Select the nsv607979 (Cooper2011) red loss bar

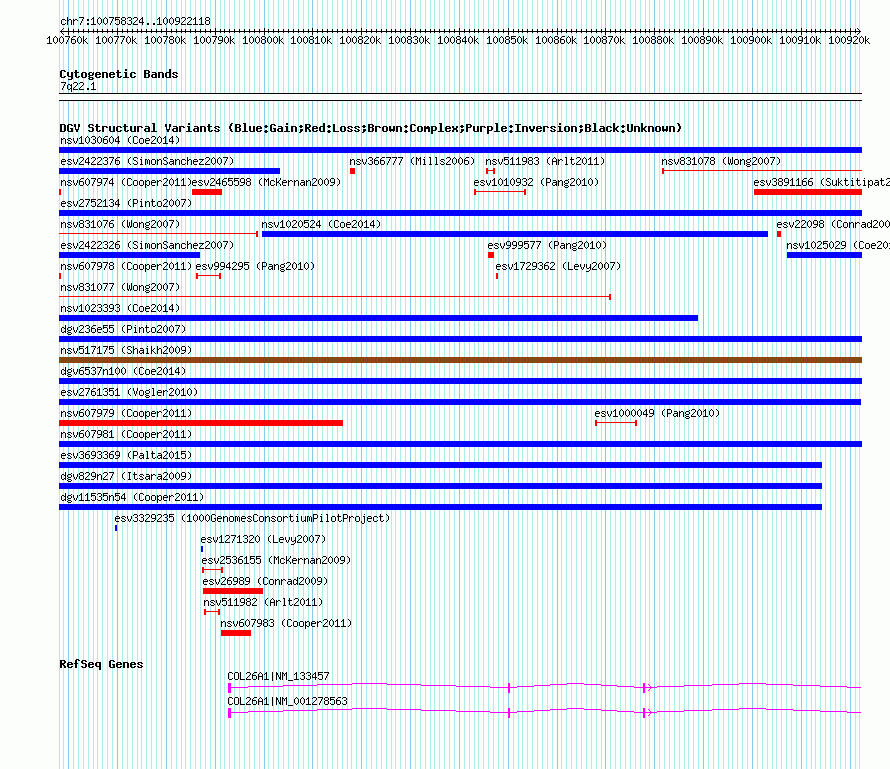[201, 423]
